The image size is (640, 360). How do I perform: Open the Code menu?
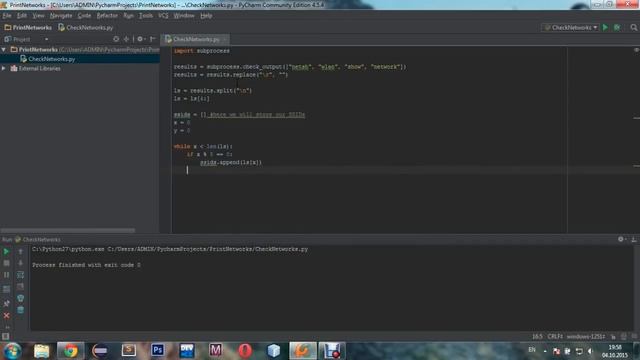point(84,16)
